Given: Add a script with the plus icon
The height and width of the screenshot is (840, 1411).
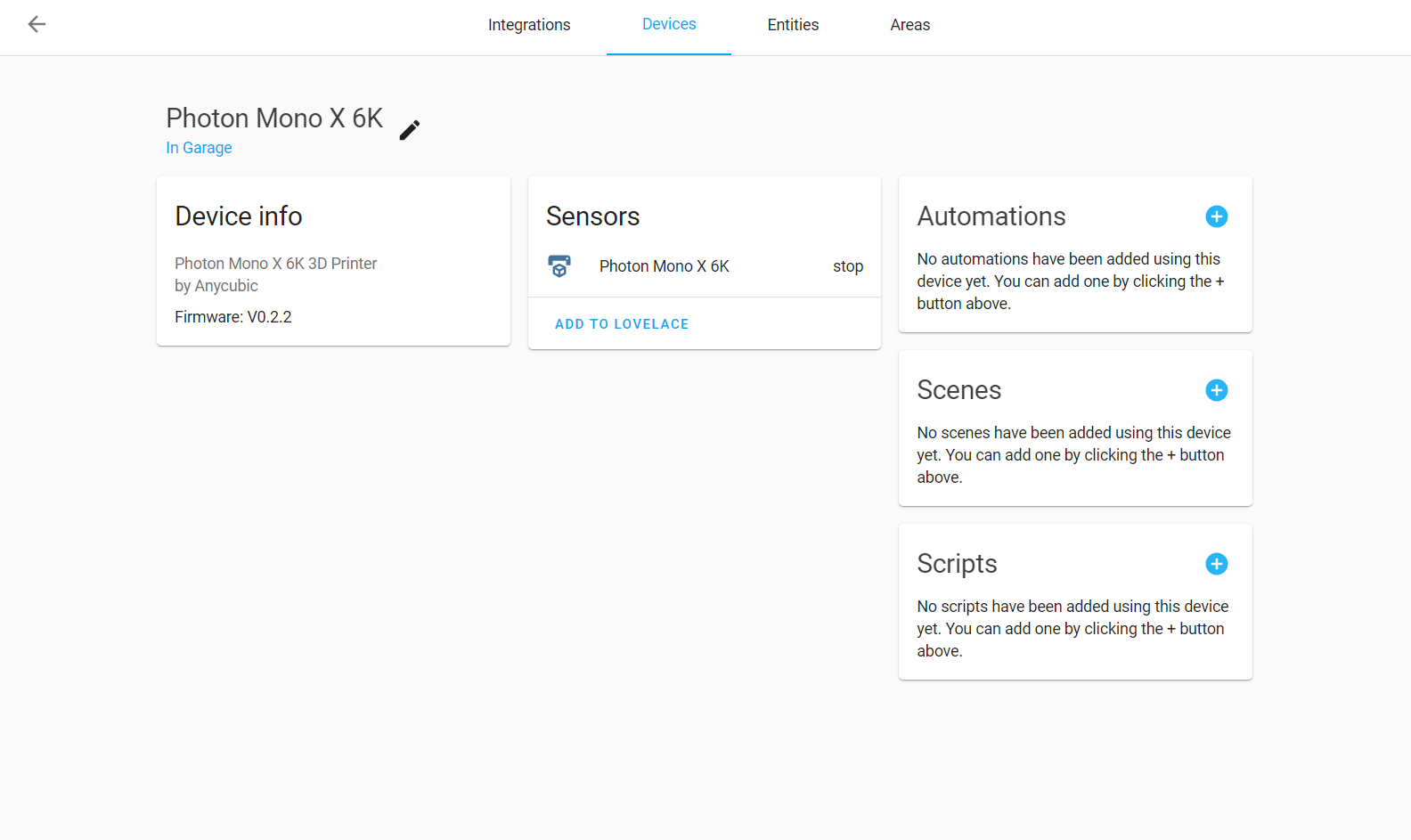Looking at the screenshot, I should pos(1216,564).
